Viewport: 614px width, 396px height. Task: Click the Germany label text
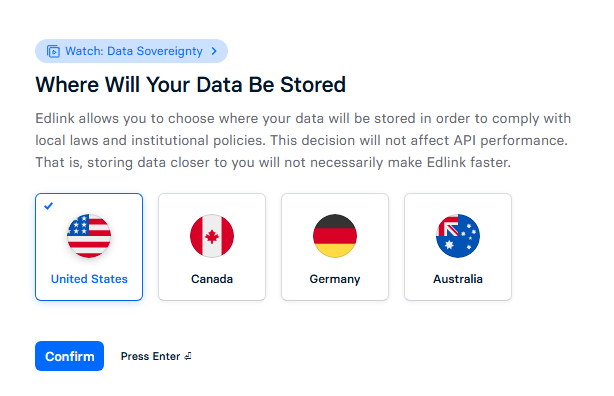[x=335, y=279]
